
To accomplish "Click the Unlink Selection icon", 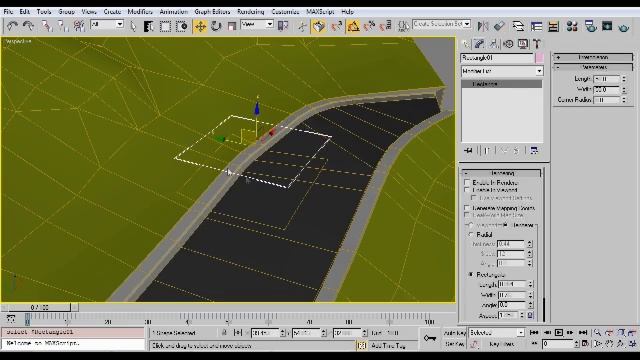I will [x=62, y=27].
